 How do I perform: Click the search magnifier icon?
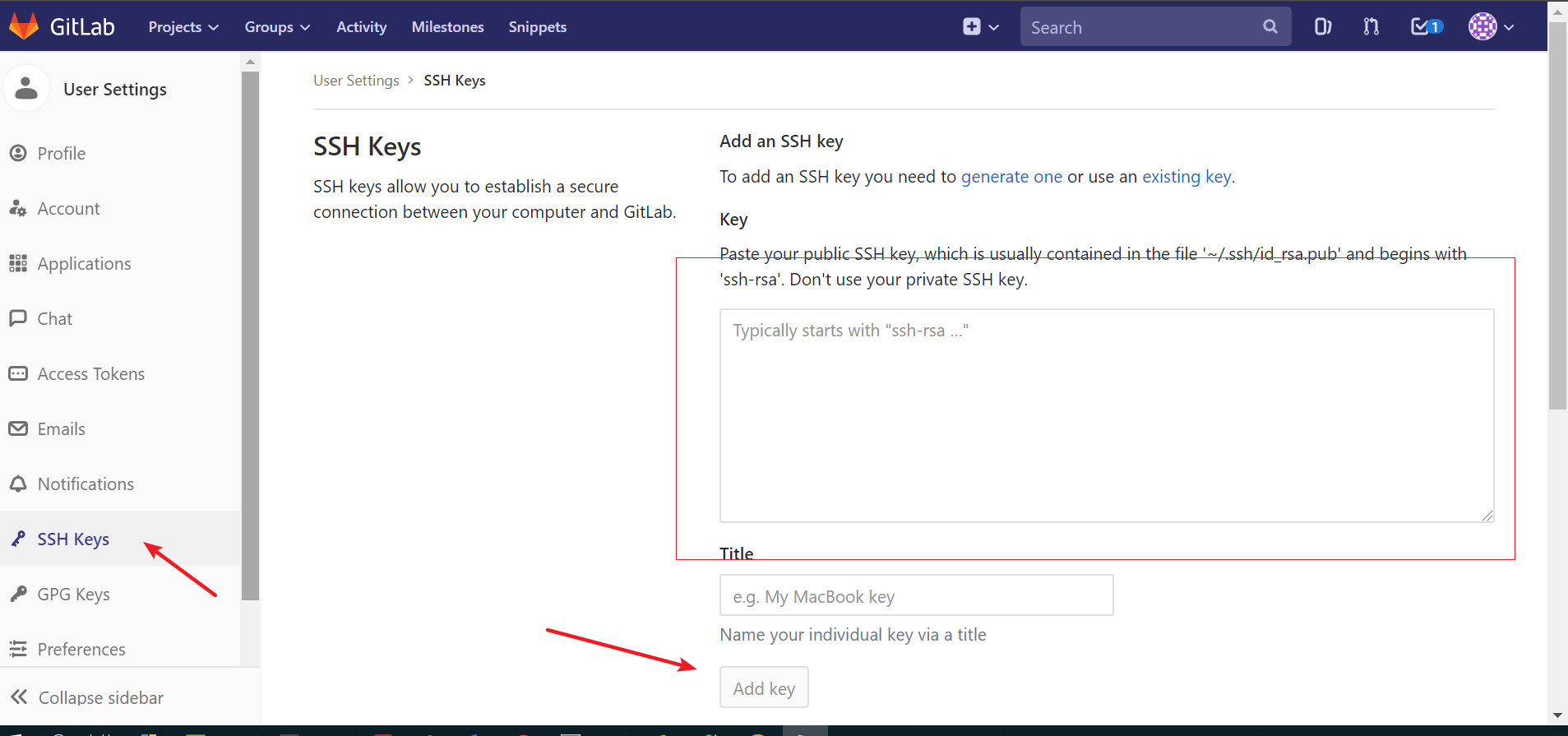point(1270,27)
